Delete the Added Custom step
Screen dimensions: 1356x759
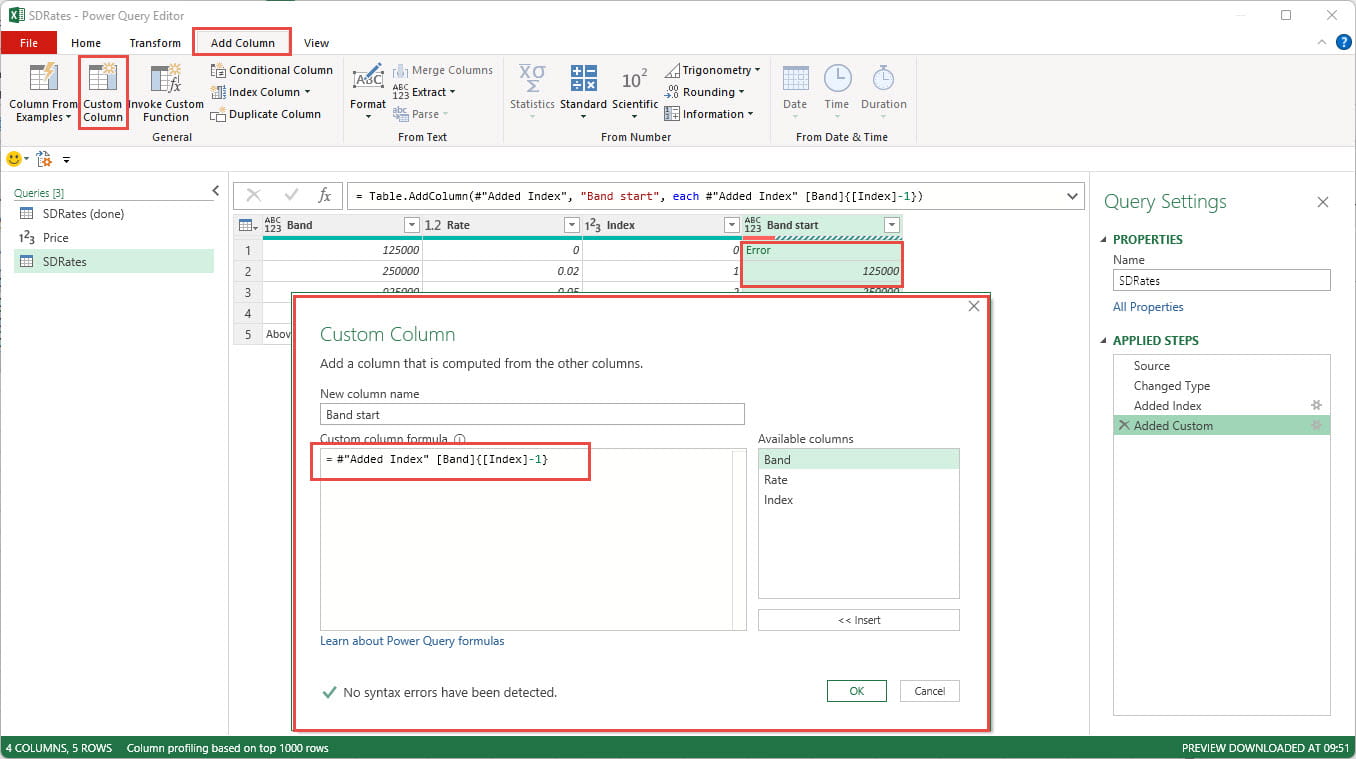tap(1123, 426)
